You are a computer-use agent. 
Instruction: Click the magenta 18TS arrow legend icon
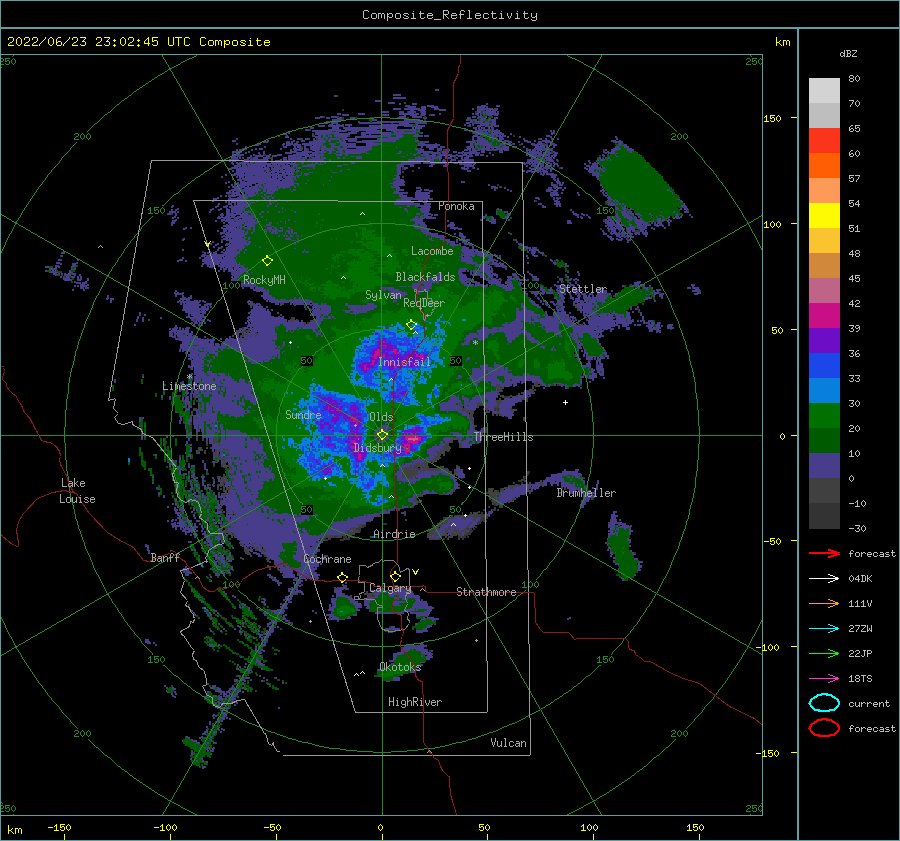(x=824, y=679)
